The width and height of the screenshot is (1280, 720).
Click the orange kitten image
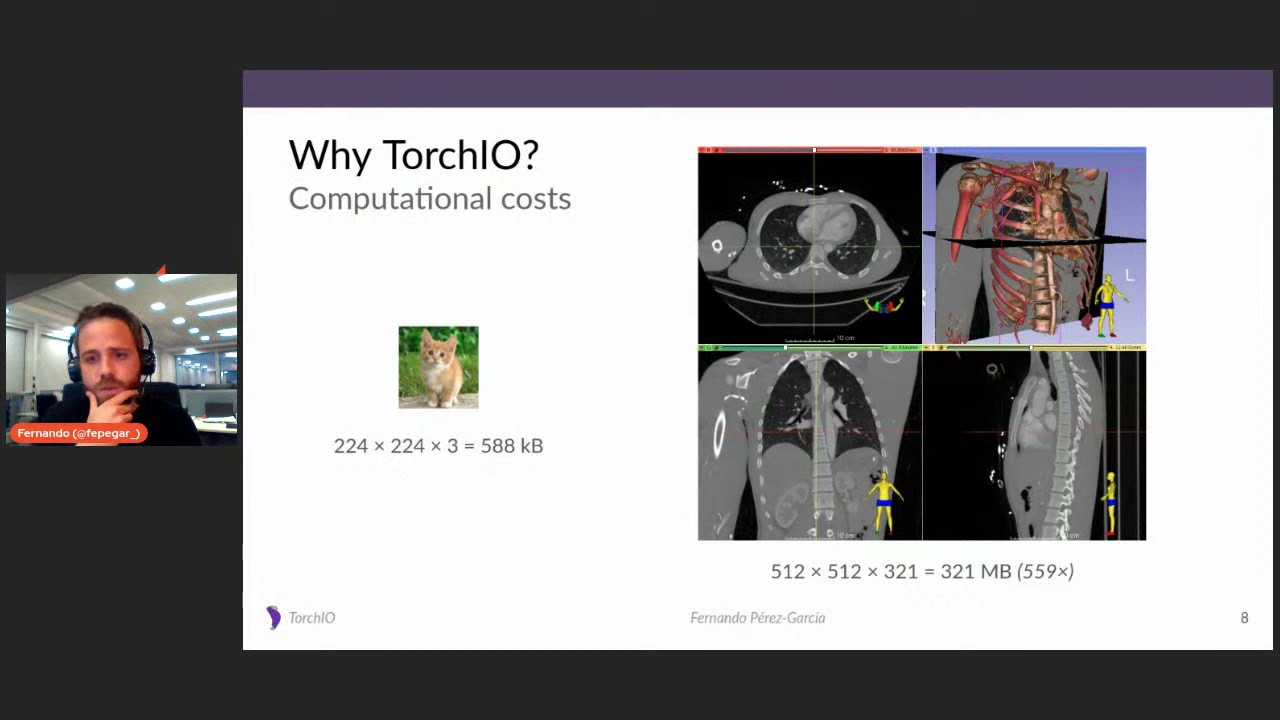(438, 367)
